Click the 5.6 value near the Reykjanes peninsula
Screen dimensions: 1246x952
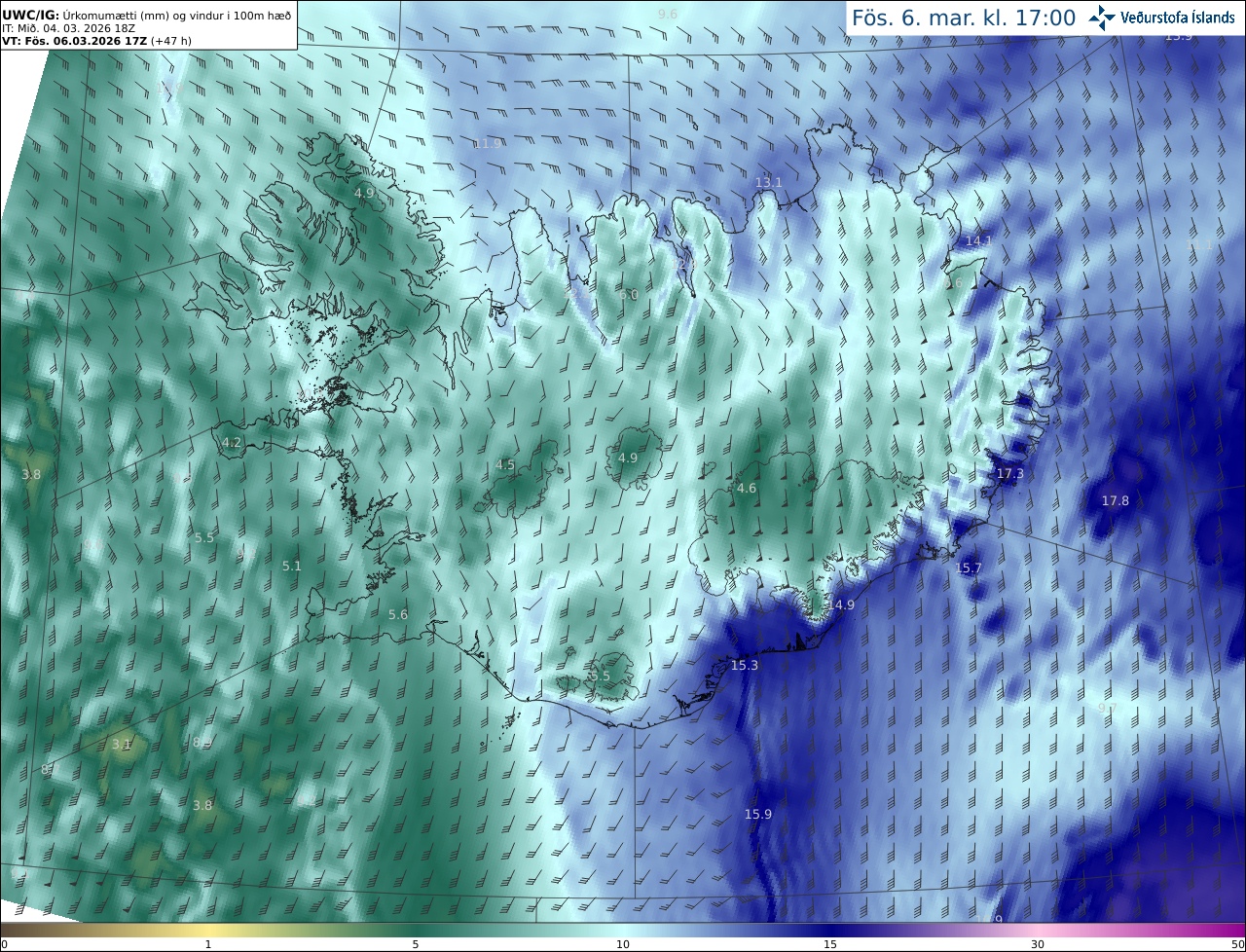click(x=398, y=614)
